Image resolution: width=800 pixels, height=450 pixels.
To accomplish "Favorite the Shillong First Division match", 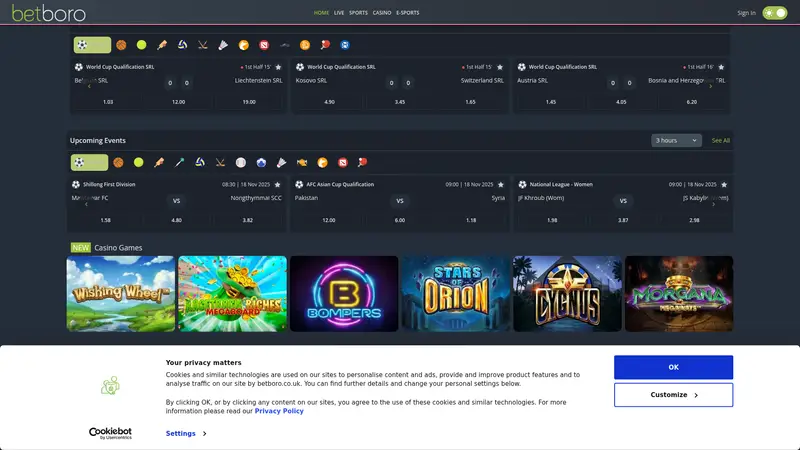I will [278, 185].
